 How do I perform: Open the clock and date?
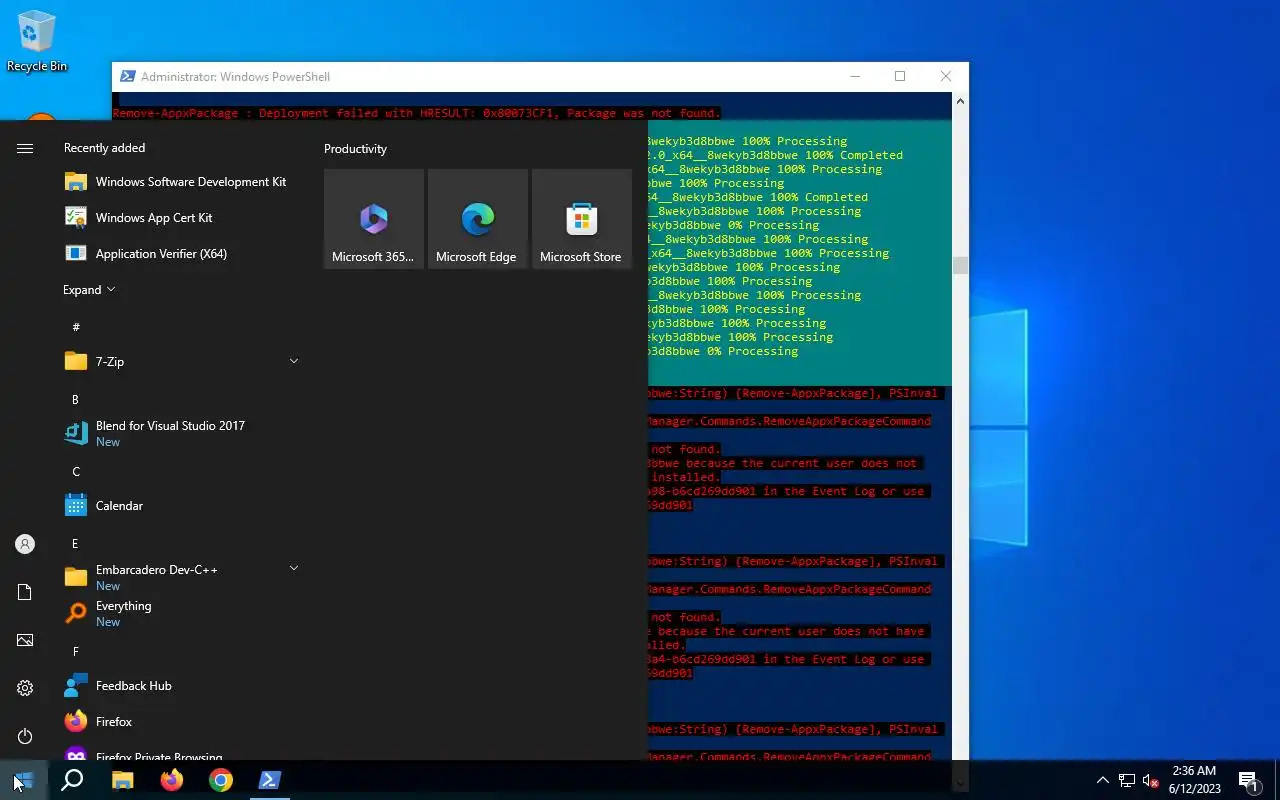tap(1194, 780)
